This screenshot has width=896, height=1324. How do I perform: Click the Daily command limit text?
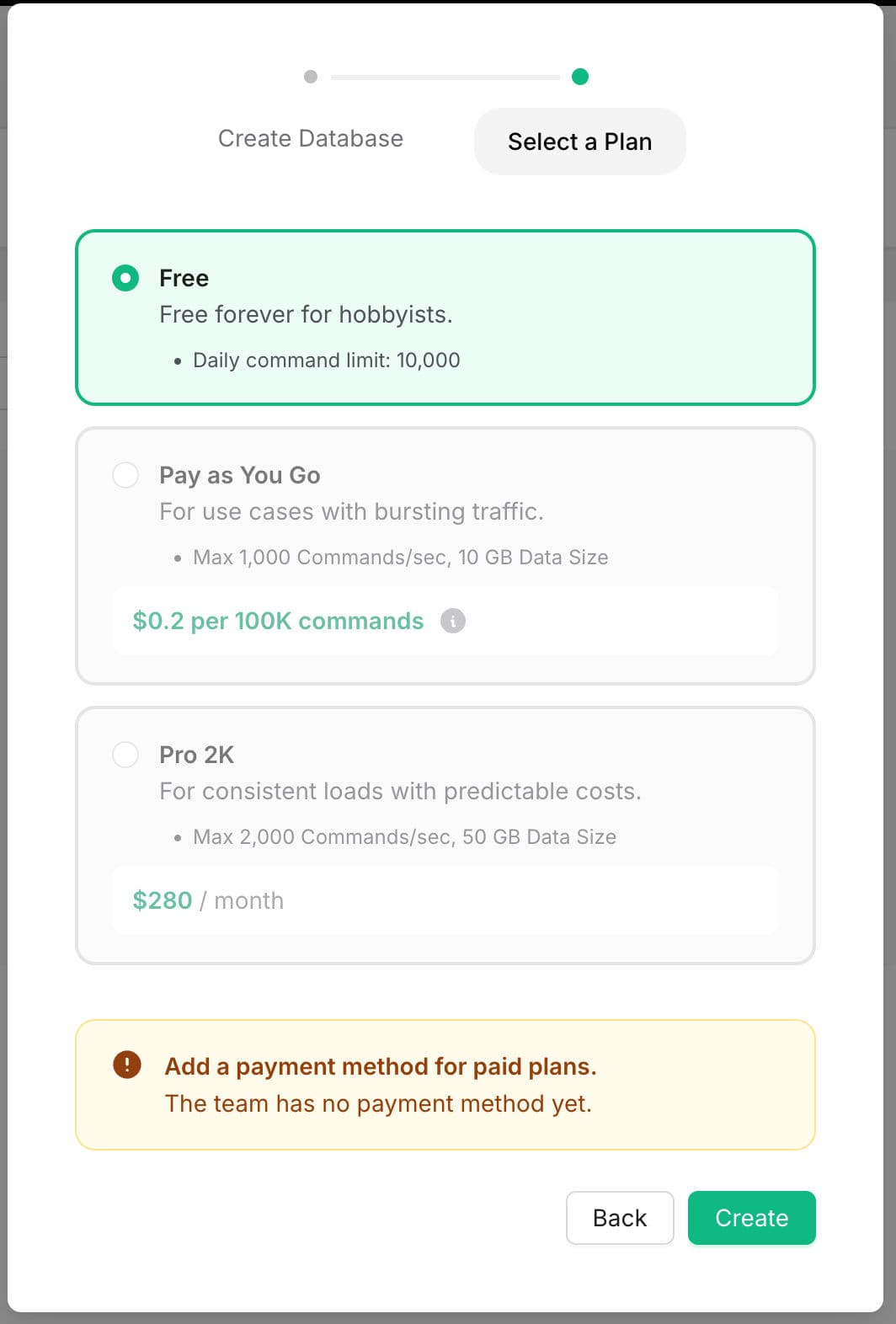click(x=326, y=360)
